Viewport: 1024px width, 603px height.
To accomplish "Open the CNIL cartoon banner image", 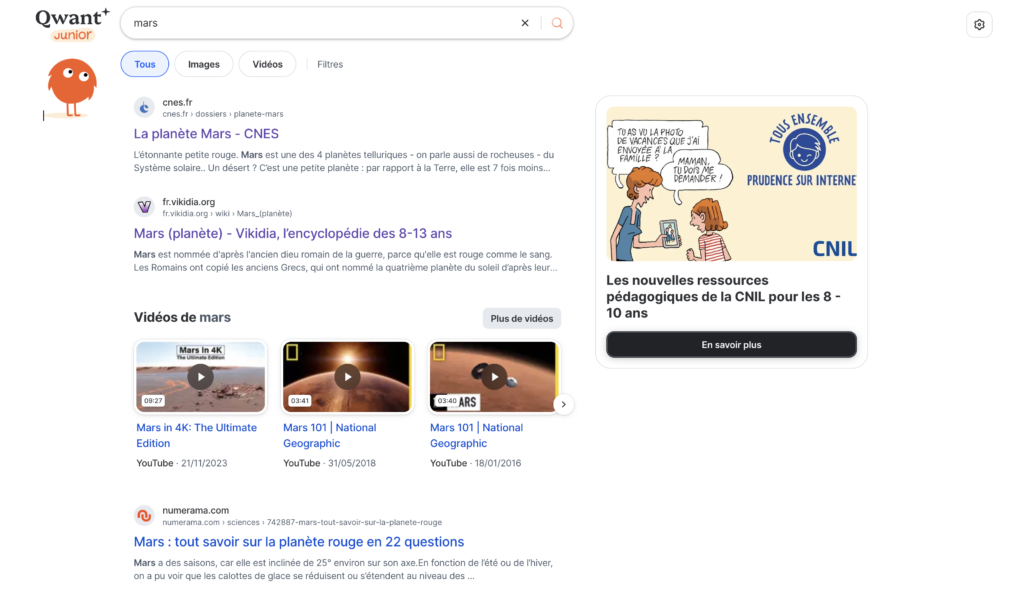I will [731, 184].
